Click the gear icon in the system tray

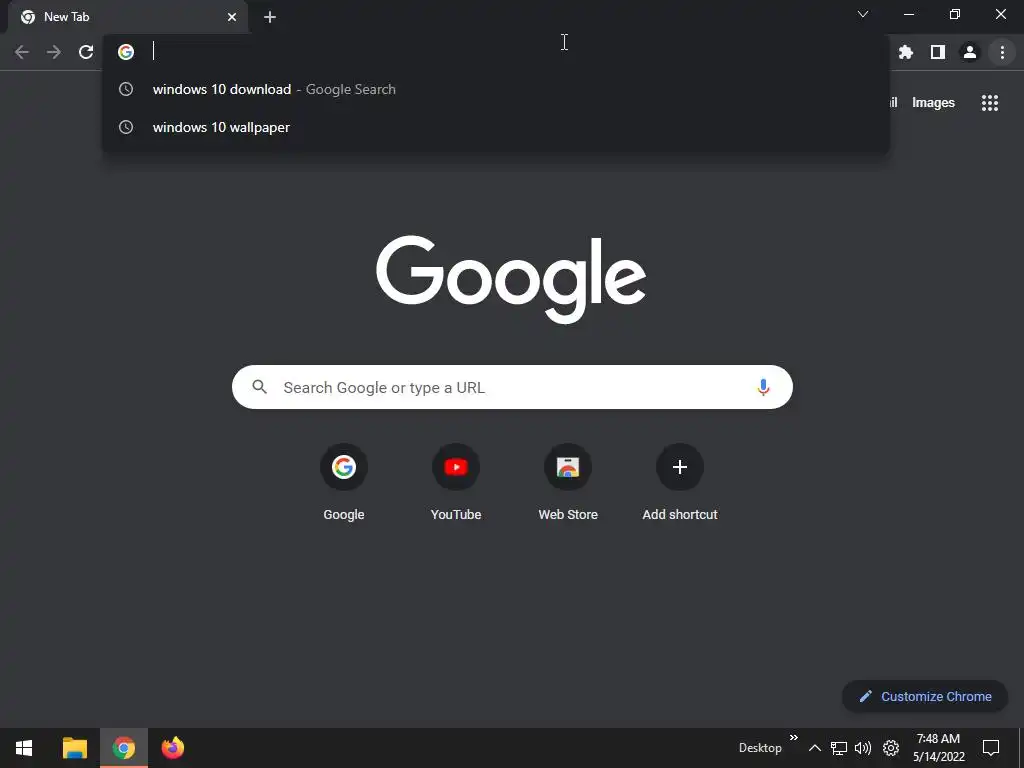tap(891, 748)
